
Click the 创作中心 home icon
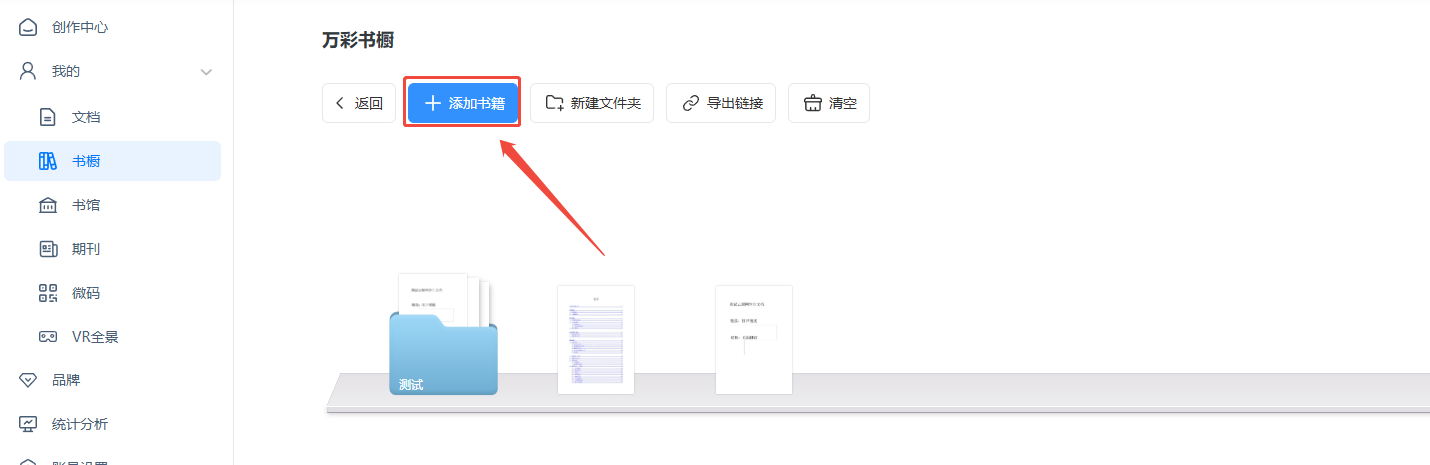click(28, 27)
